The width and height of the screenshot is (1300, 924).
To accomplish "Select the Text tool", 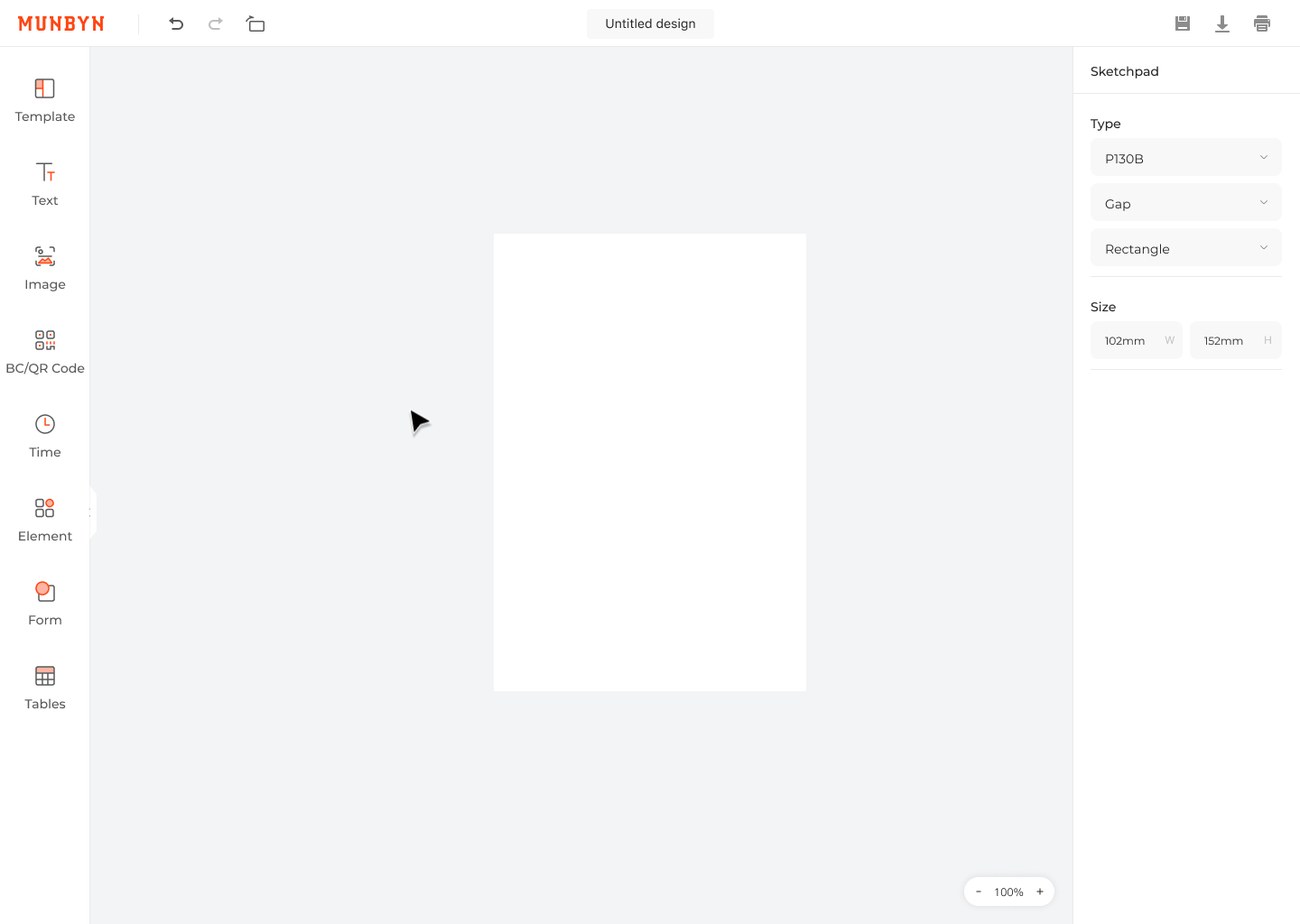I will tap(44, 184).
